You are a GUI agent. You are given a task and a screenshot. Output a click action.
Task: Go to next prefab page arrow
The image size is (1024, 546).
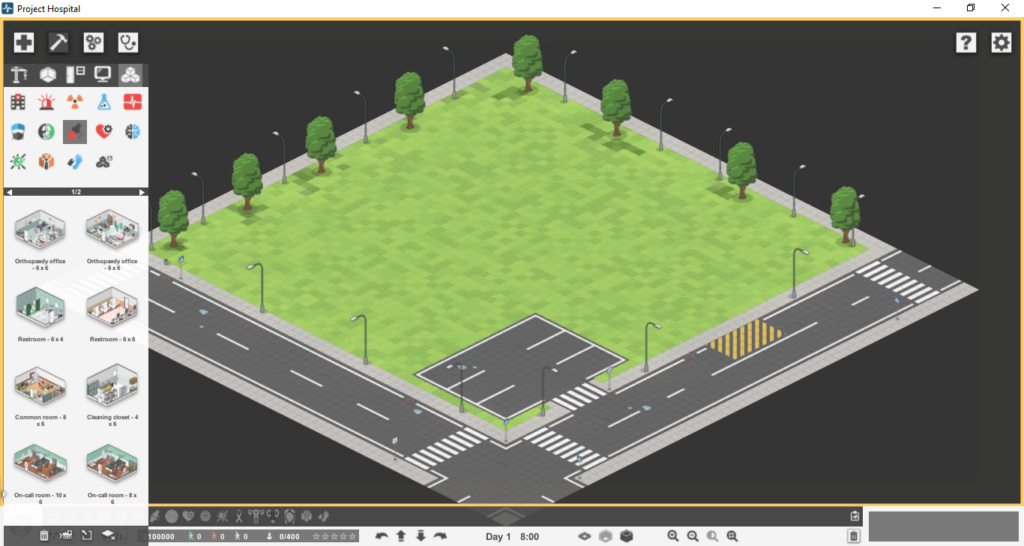click(x=142, y=192)
